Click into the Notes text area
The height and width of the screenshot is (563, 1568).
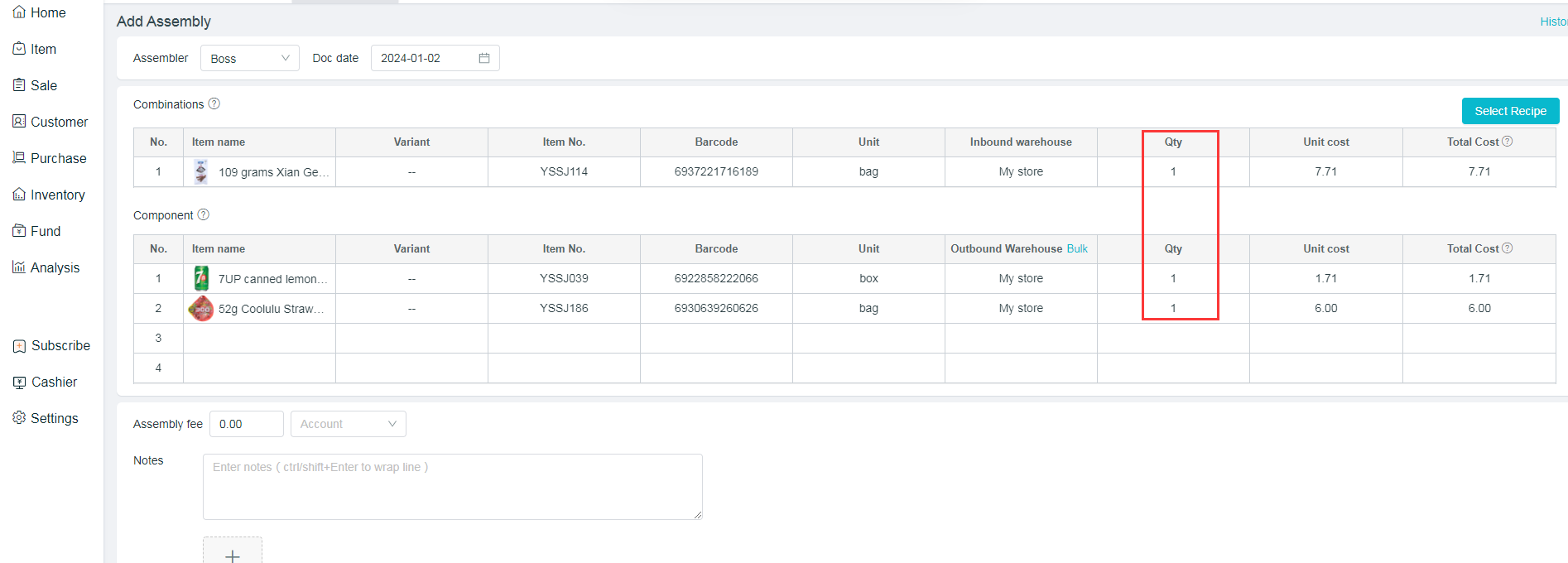pos(452,487)
